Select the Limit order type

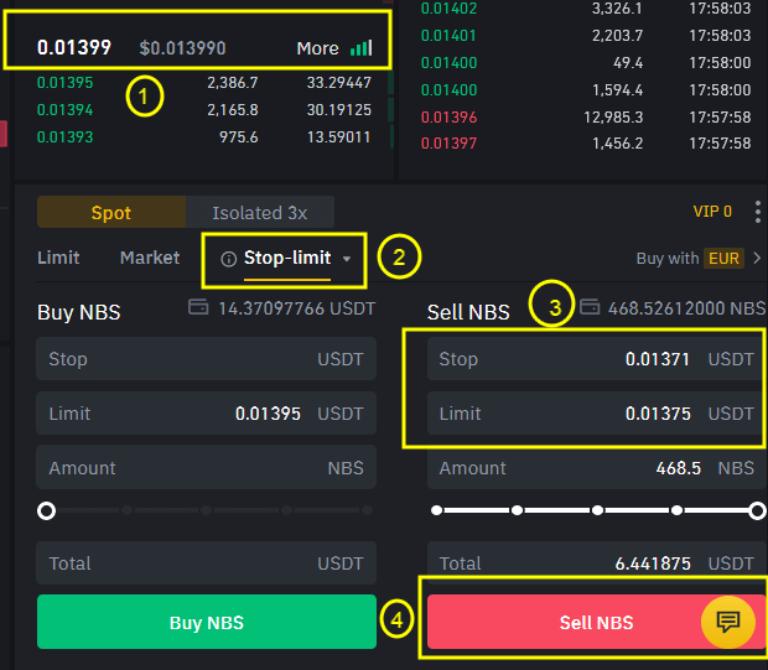[58, 258]
